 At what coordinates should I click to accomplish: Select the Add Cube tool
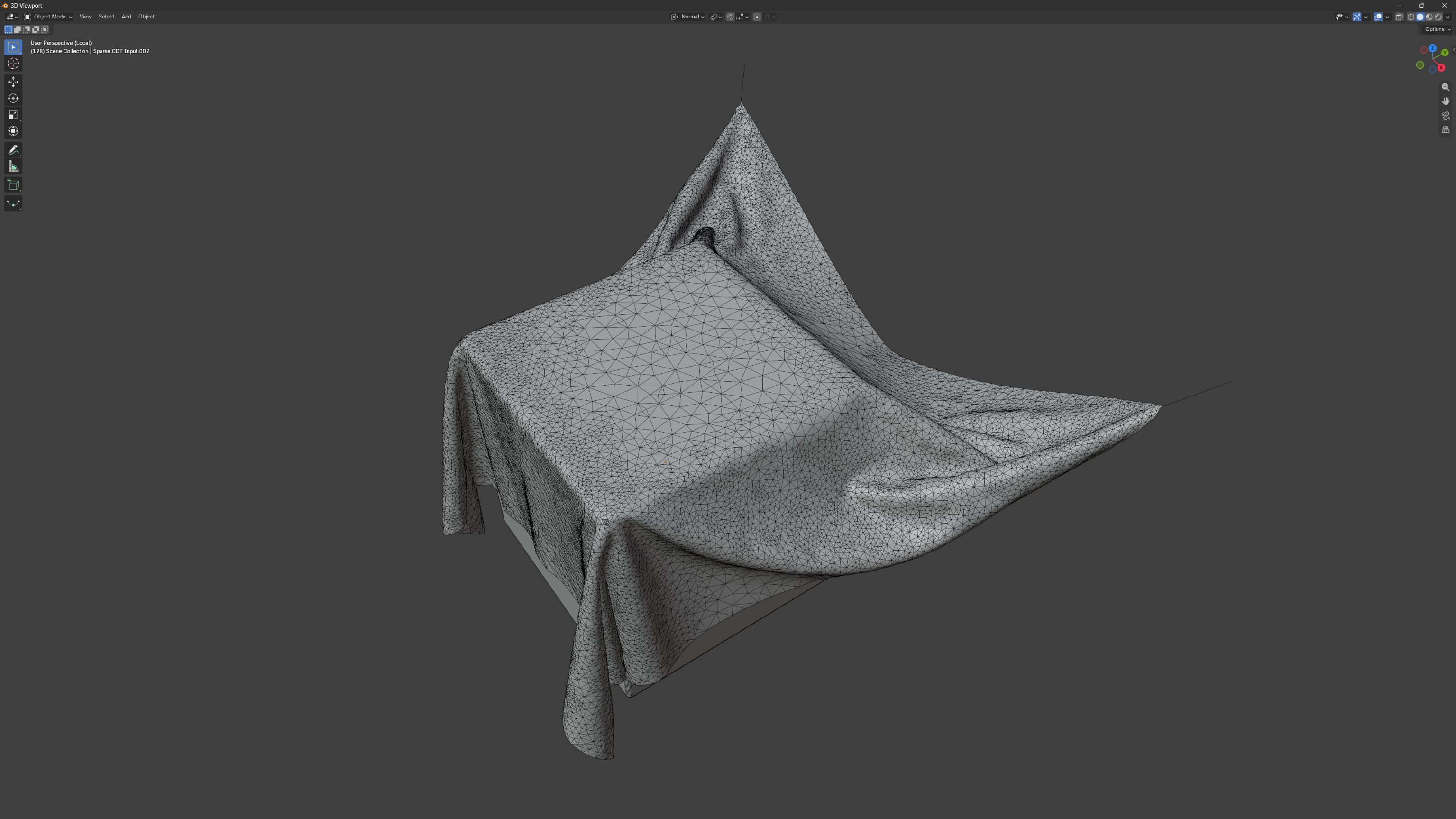(x=13, y=185)
